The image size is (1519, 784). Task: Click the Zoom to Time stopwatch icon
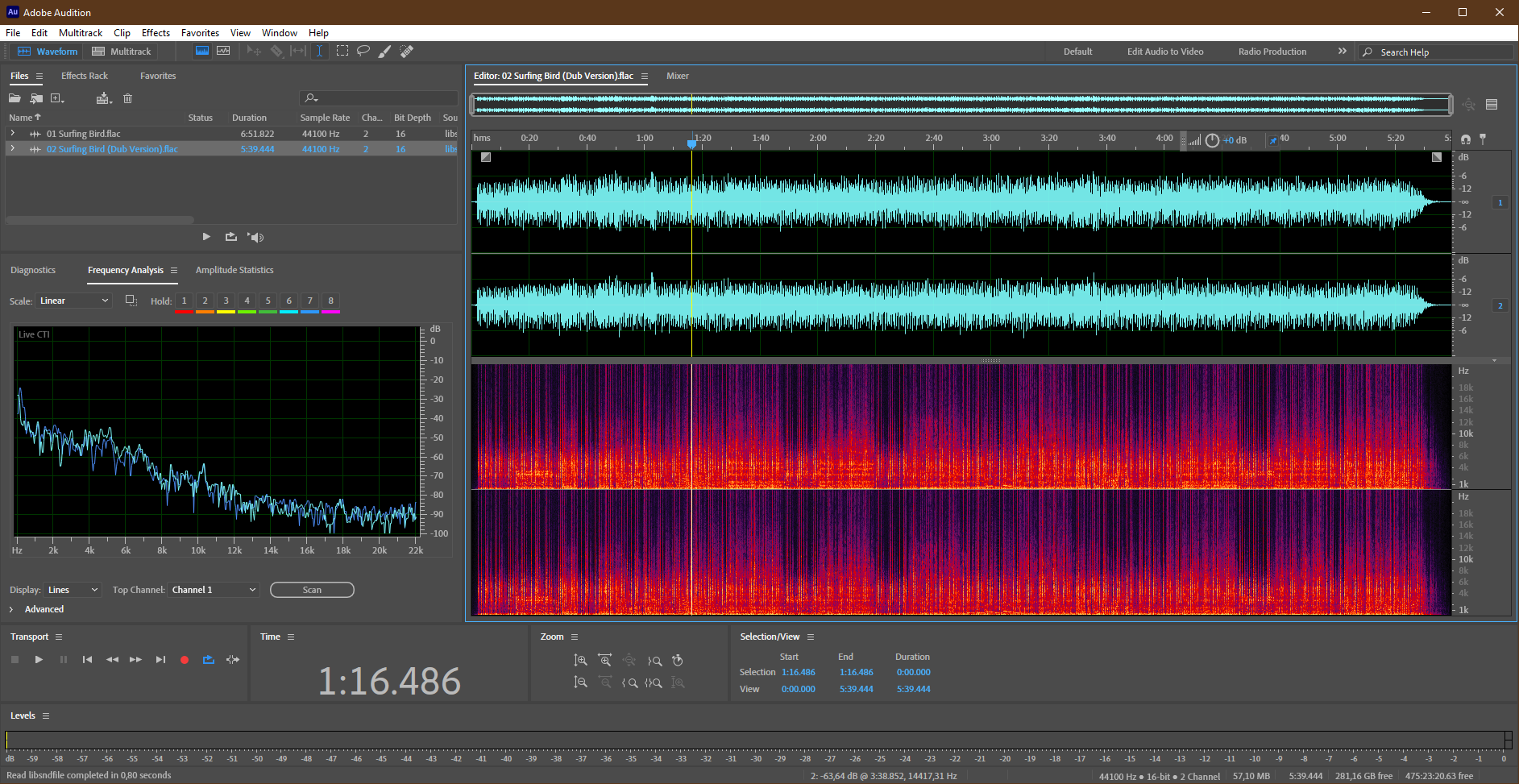pos(678,661)
